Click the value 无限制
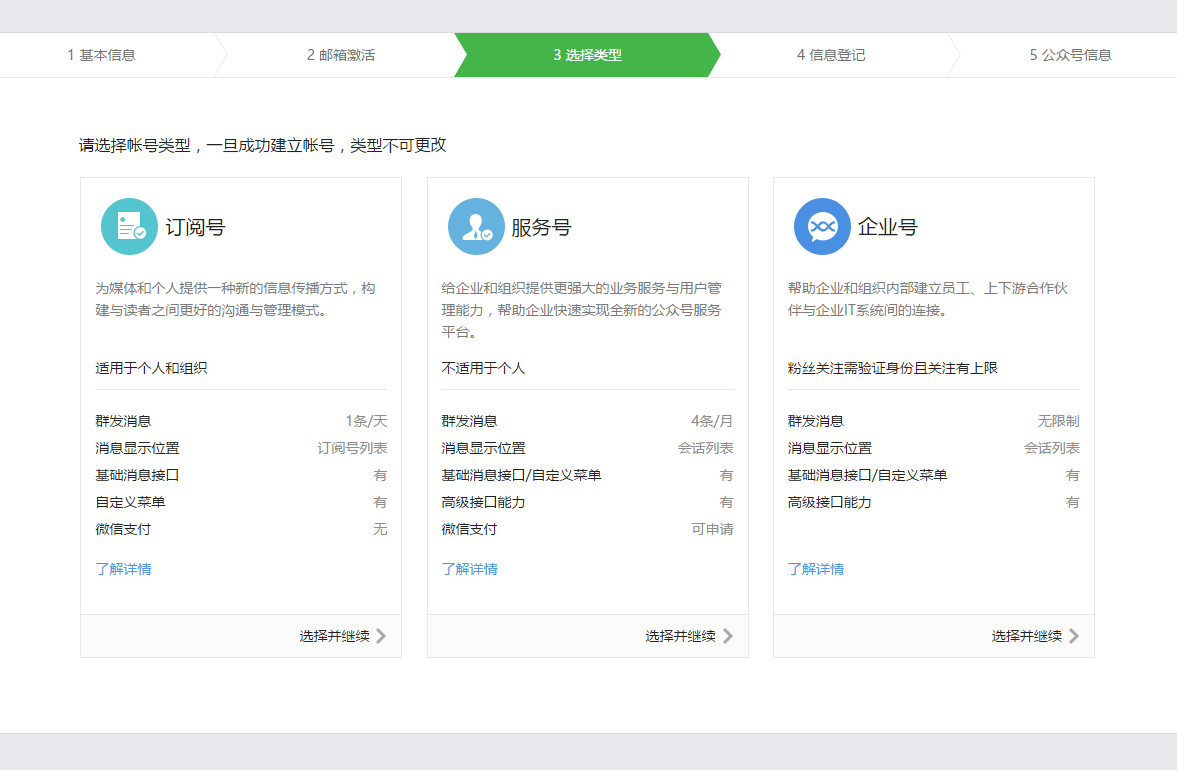This screenshot has height=770, width=1177. coord(1058,421)
